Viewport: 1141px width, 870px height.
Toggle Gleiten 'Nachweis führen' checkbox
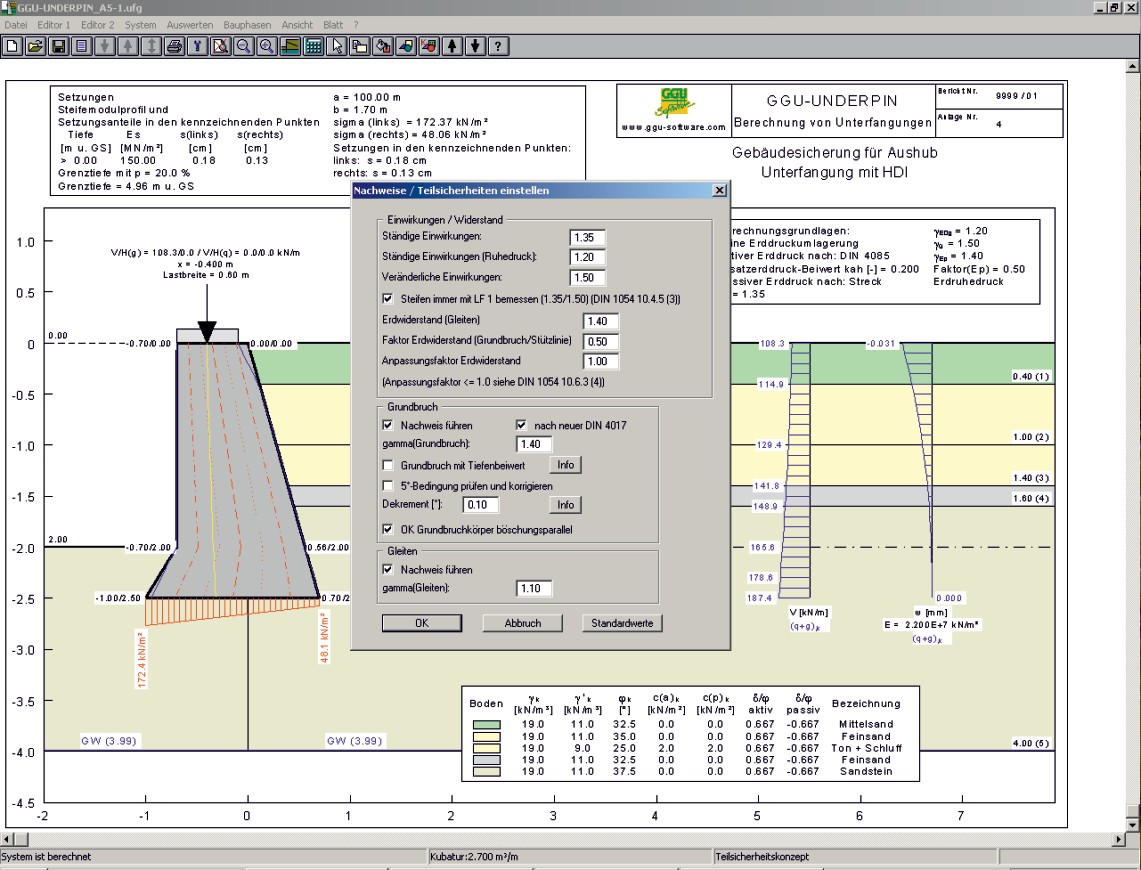tap(388, 570)
